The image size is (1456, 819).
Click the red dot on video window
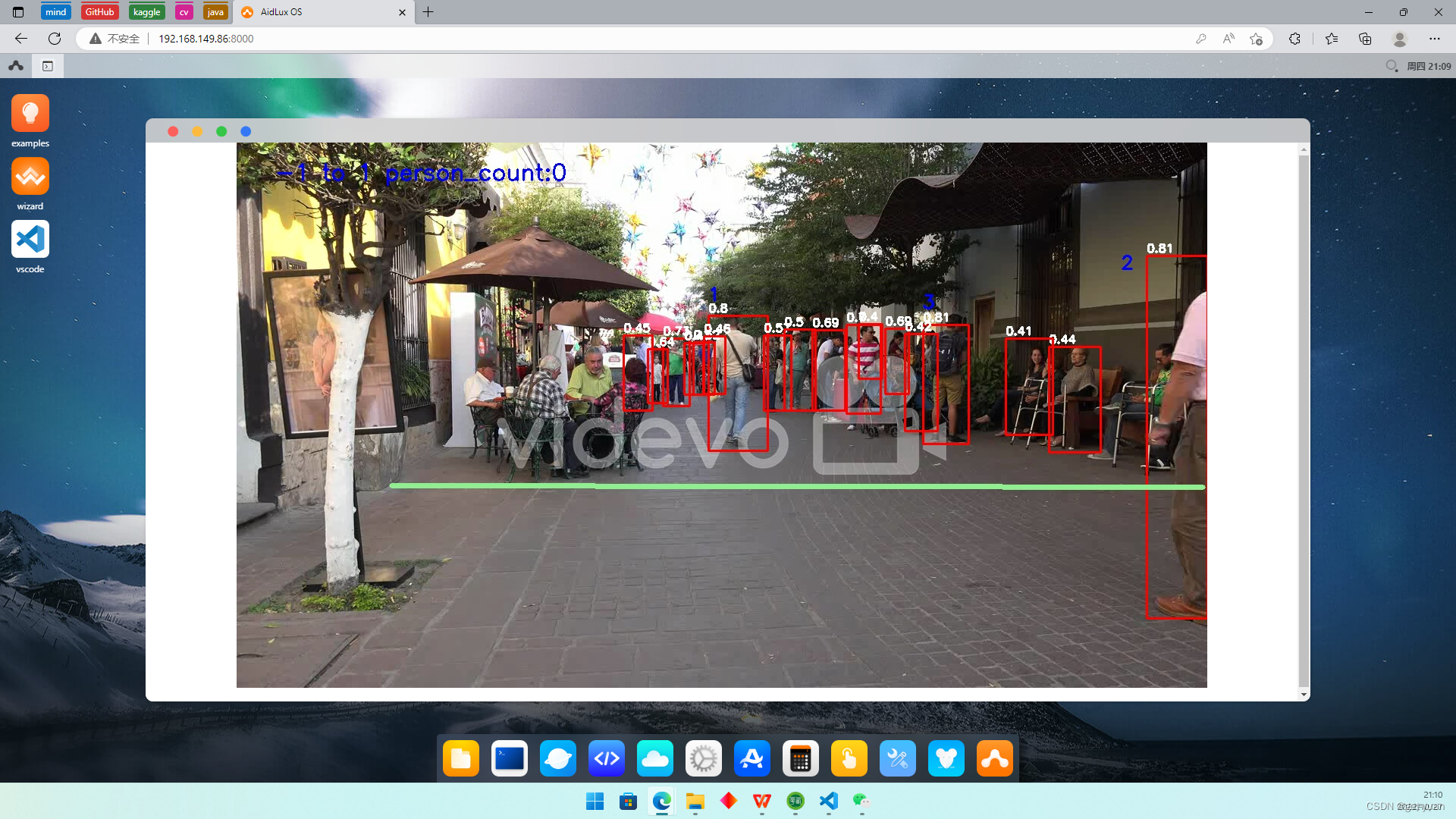173,131
